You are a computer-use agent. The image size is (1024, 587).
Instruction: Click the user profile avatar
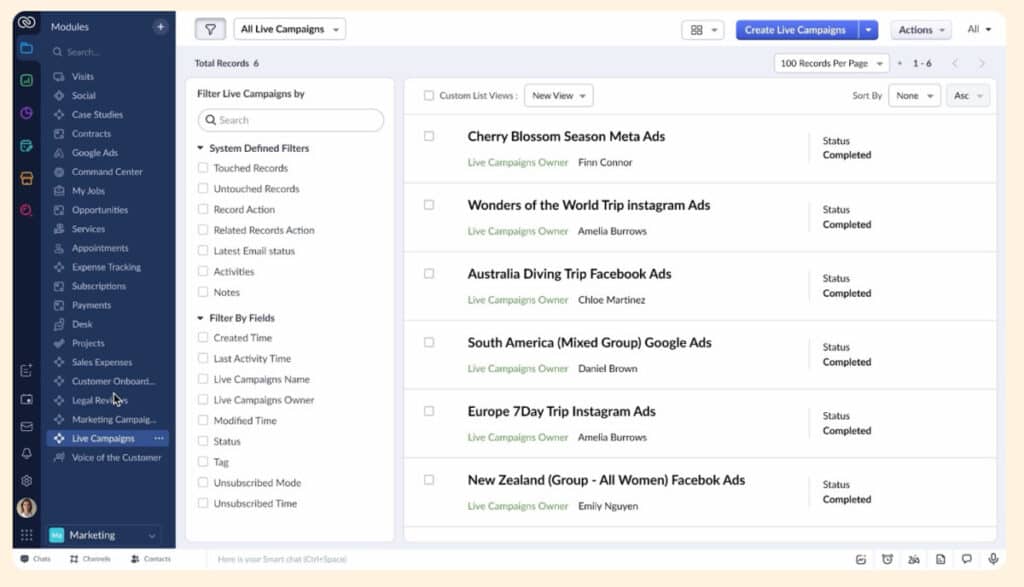click(x=27, y=508)
